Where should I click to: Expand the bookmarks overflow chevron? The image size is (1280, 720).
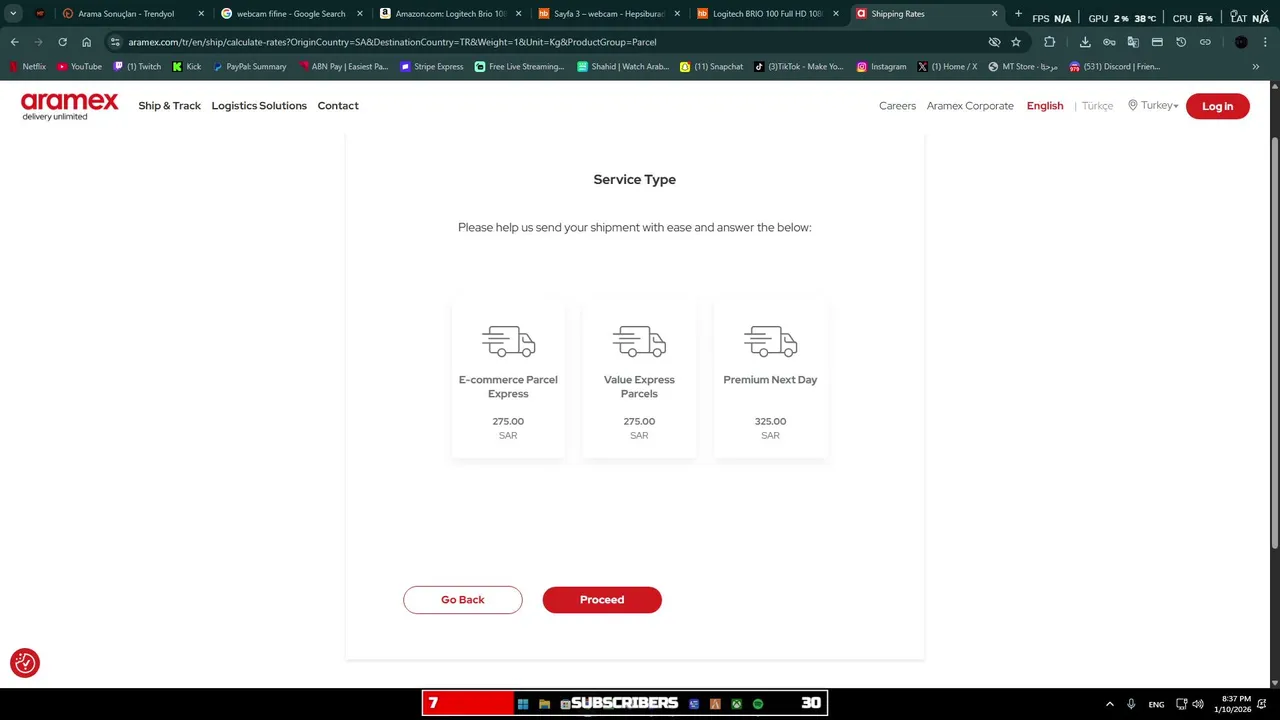coord(1256,67)
